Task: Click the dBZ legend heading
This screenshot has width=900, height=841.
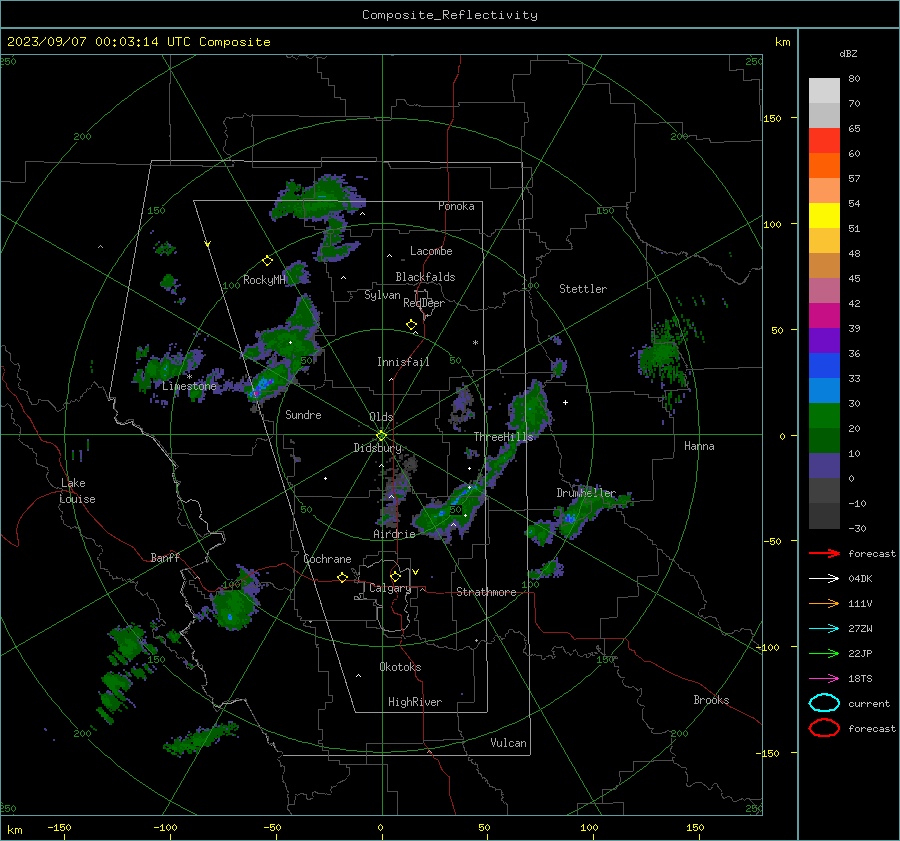Action: [x=848, y=53]
